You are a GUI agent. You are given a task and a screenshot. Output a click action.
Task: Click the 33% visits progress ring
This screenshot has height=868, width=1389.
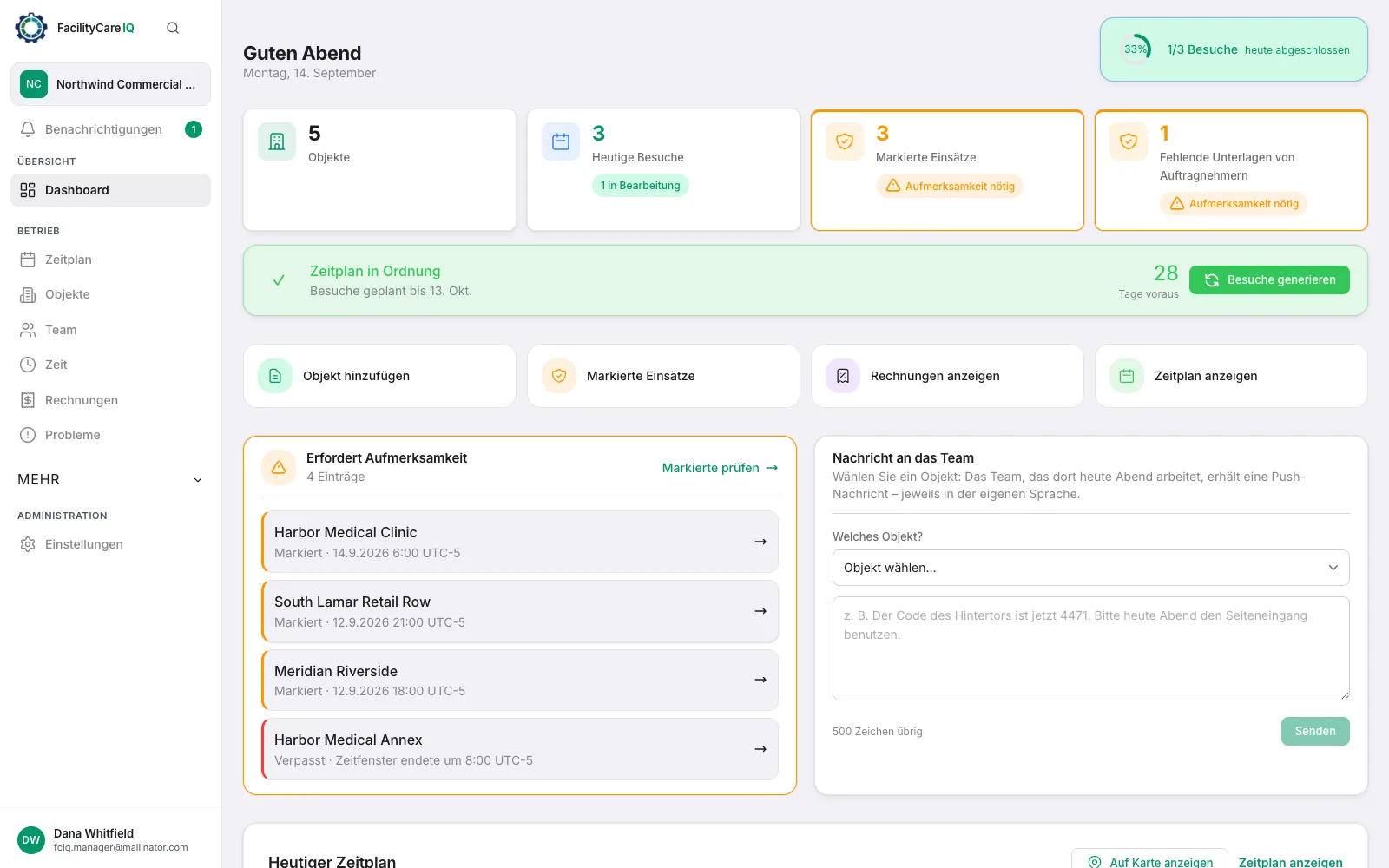pos(1136,49)
